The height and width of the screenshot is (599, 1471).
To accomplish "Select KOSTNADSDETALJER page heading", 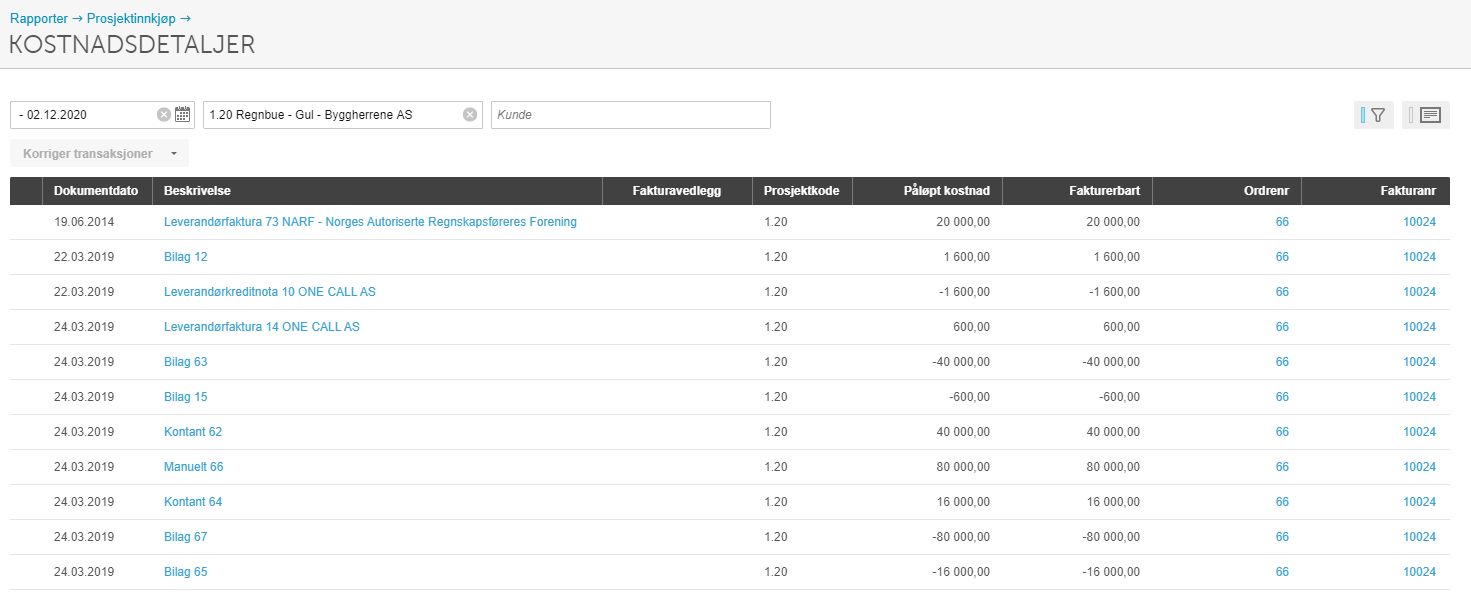I will pyautogui.click(x=132, y=44).
